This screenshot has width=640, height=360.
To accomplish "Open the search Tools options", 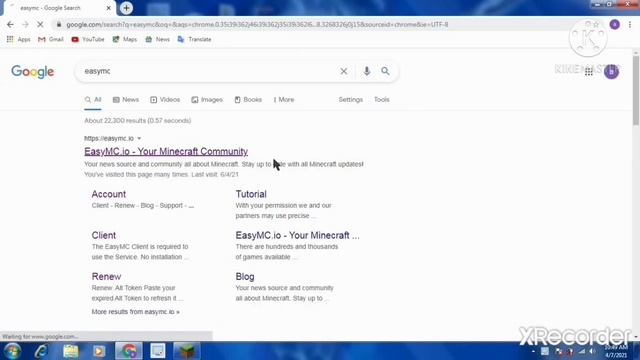I will (x=382, y=100).
